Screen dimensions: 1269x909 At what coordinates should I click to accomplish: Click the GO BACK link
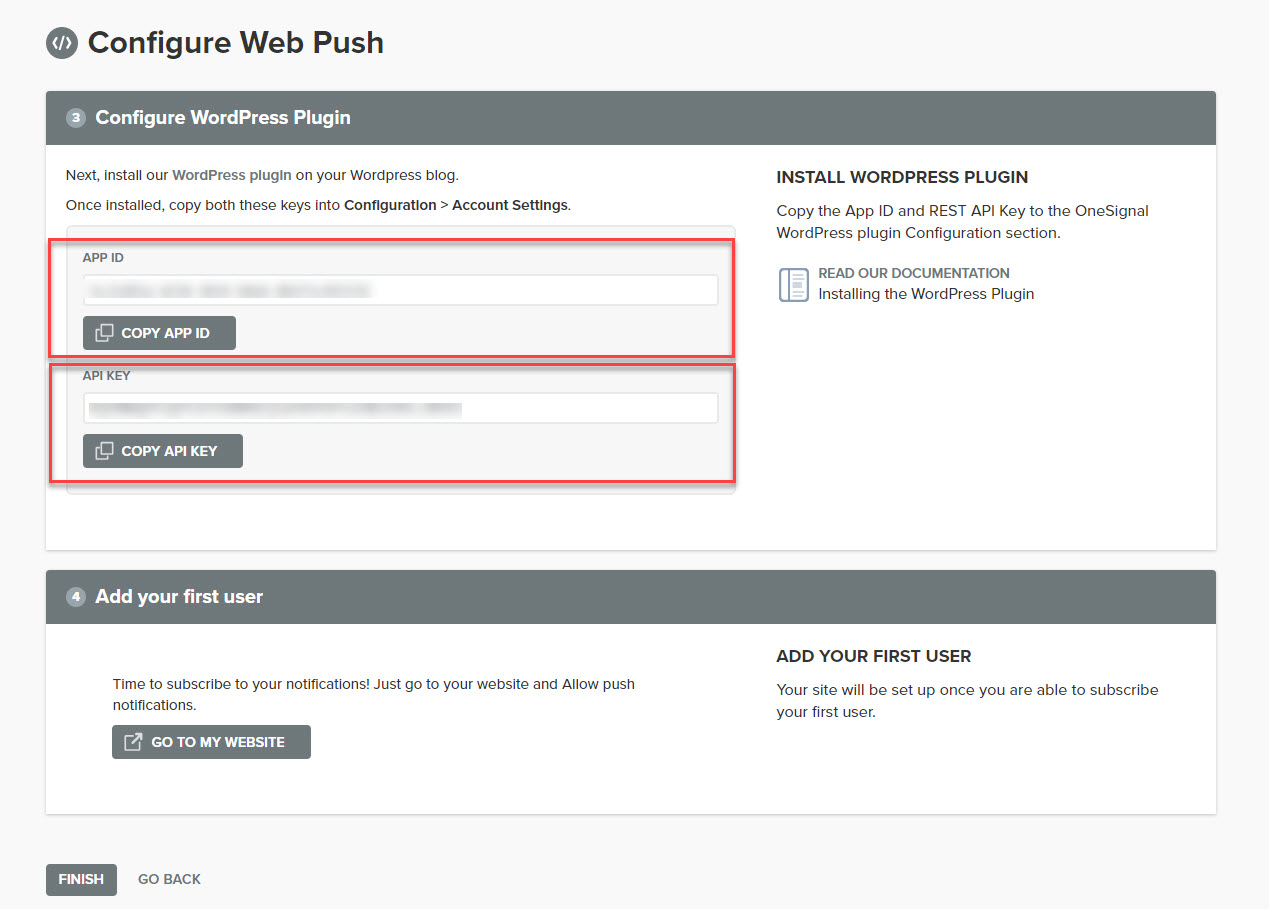pyautogui.click(x=169, y=879)
